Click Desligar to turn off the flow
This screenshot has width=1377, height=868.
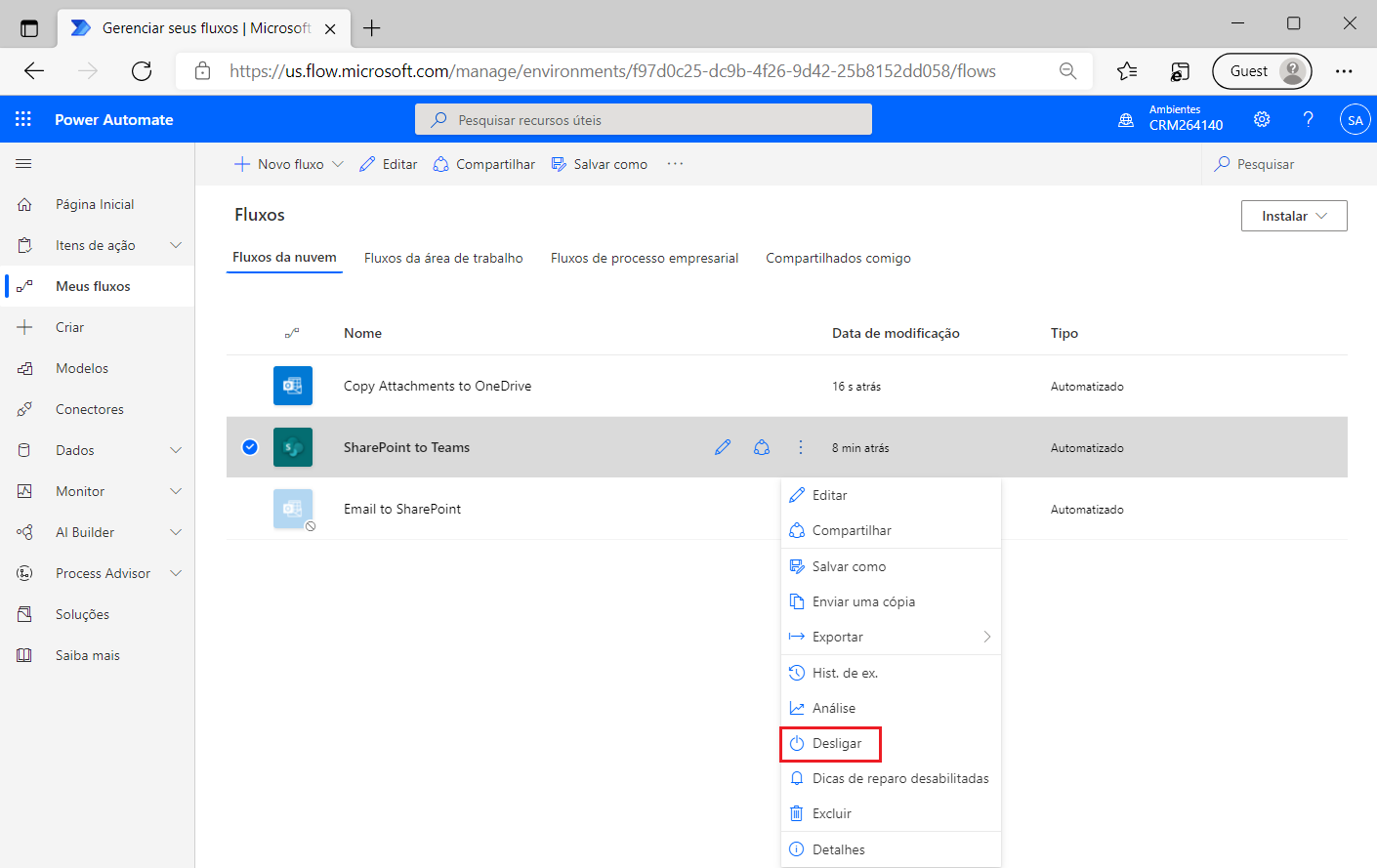[x=891, y=743]
